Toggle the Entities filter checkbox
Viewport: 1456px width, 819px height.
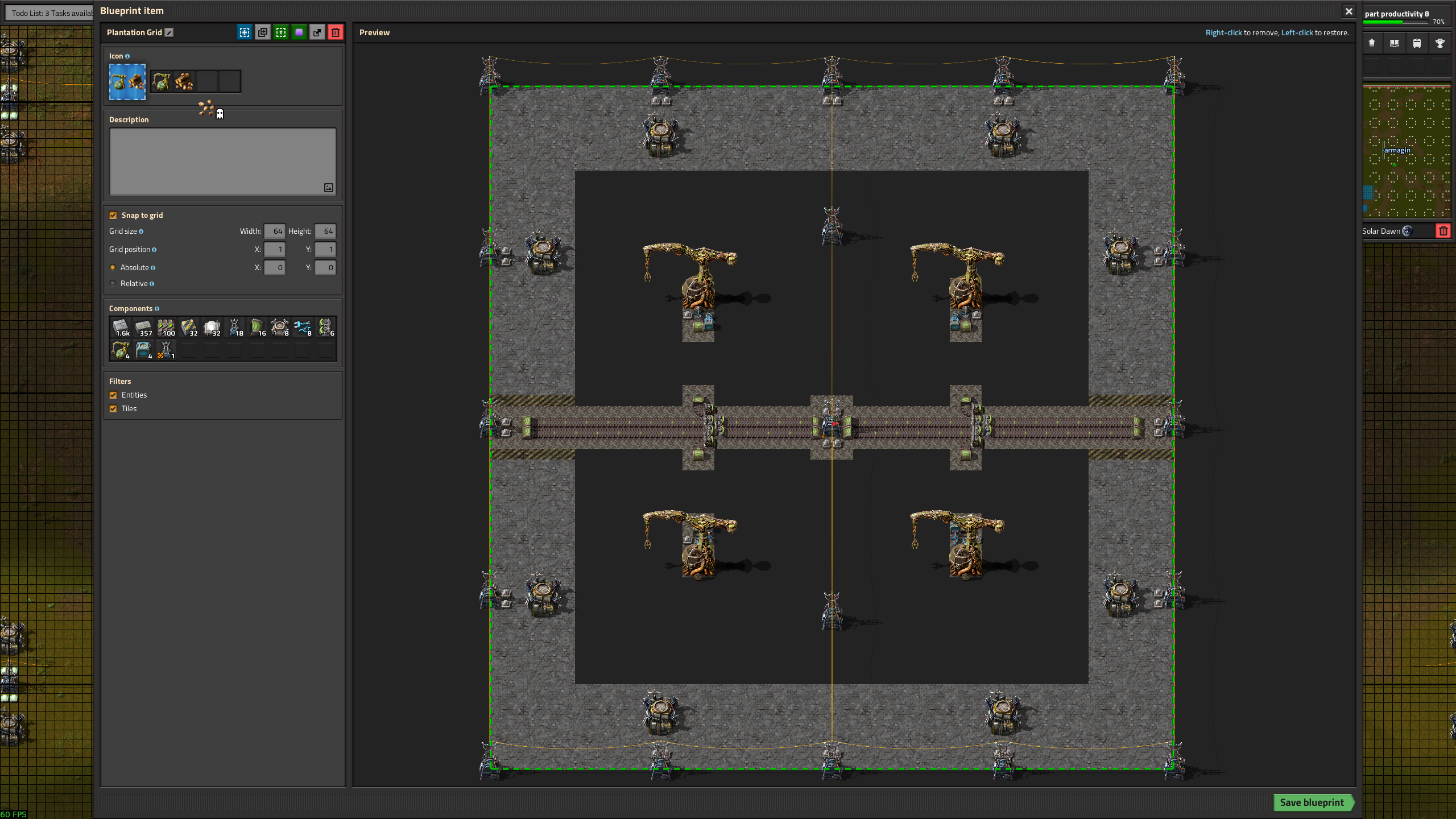[113, 395]
